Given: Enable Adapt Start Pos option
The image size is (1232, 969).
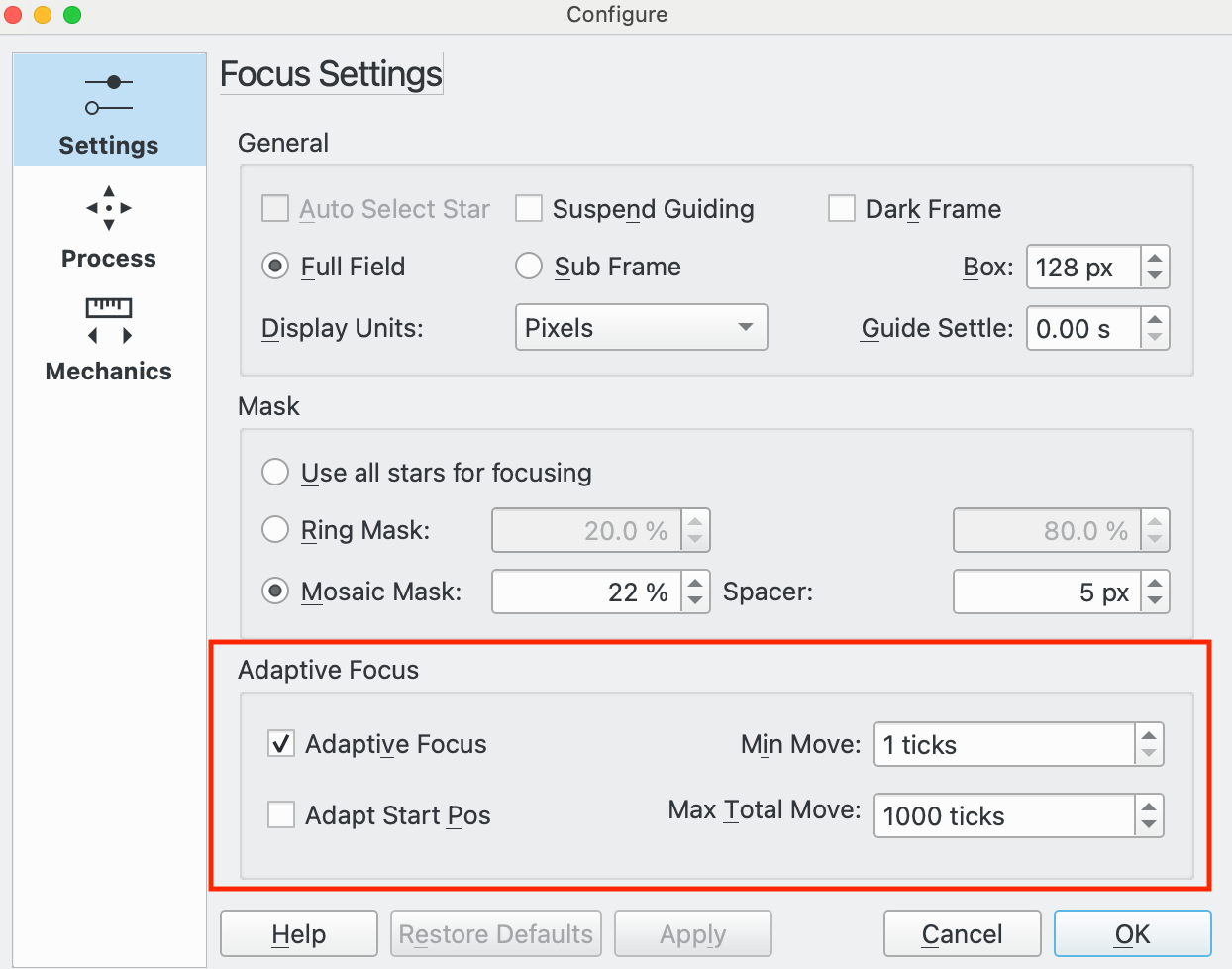Looking at the screenshot, I should click(281, 815).
